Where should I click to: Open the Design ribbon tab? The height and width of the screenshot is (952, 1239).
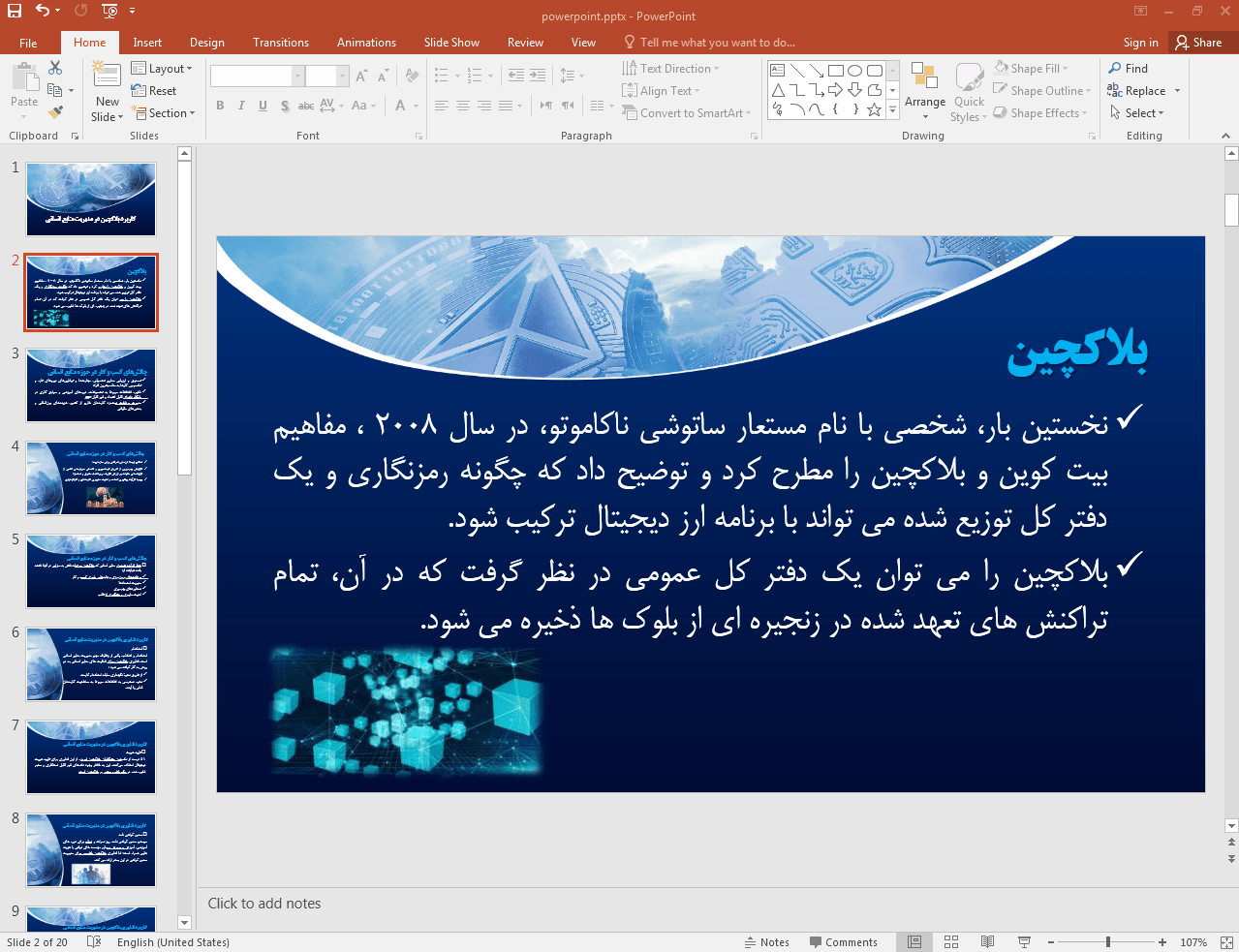[x=206, y=43]
